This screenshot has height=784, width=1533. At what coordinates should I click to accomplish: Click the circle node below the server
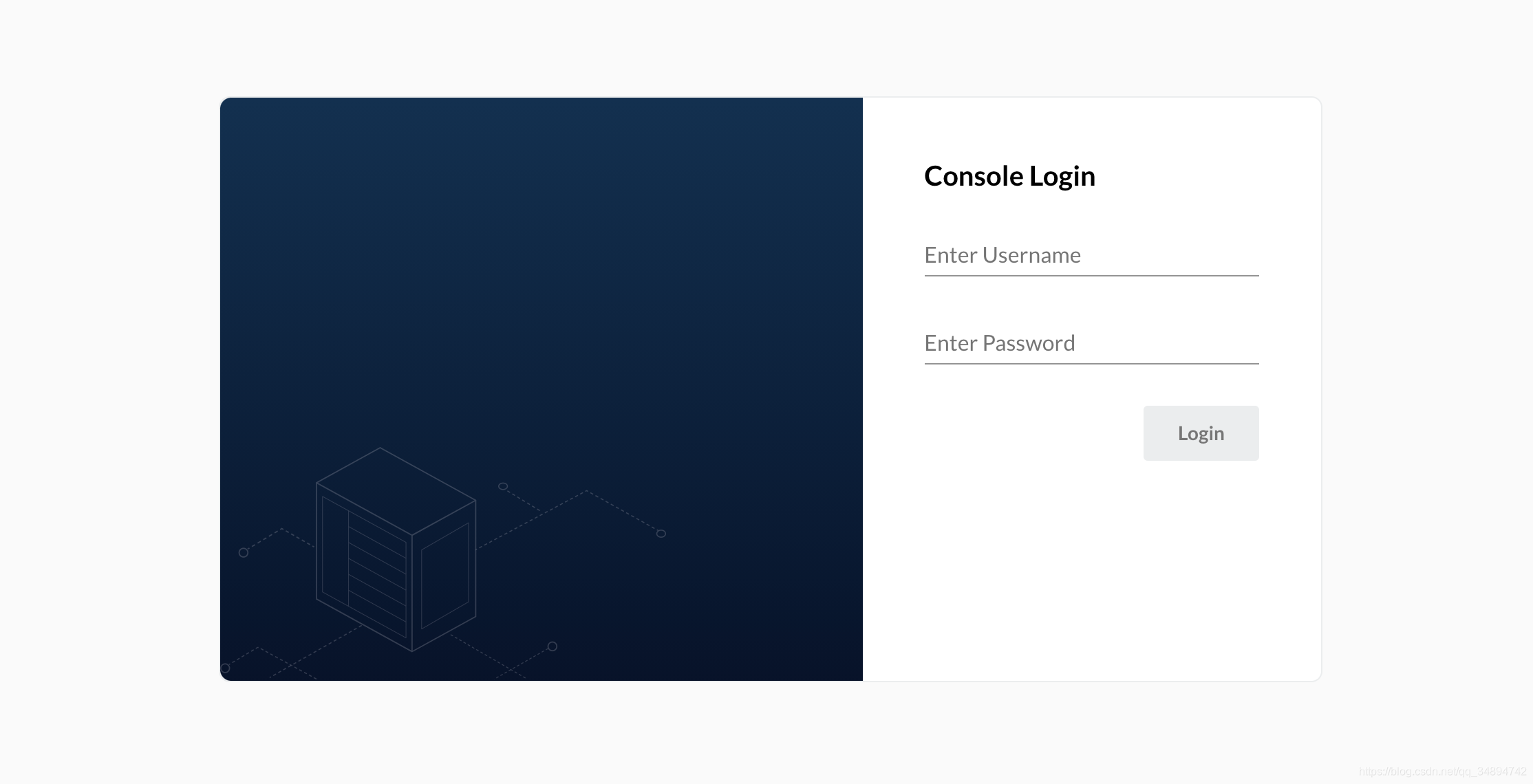tap(553, 646)
